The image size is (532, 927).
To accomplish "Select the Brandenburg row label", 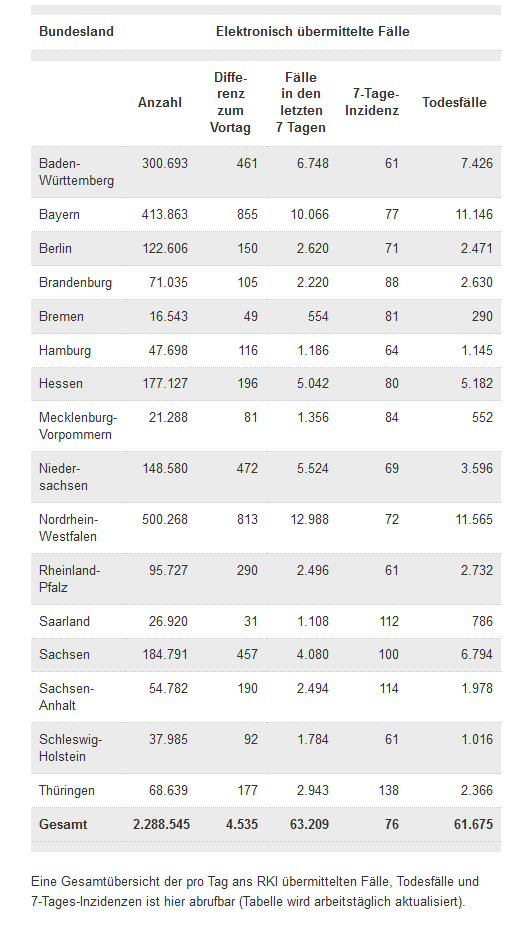I will pos(75,282).
